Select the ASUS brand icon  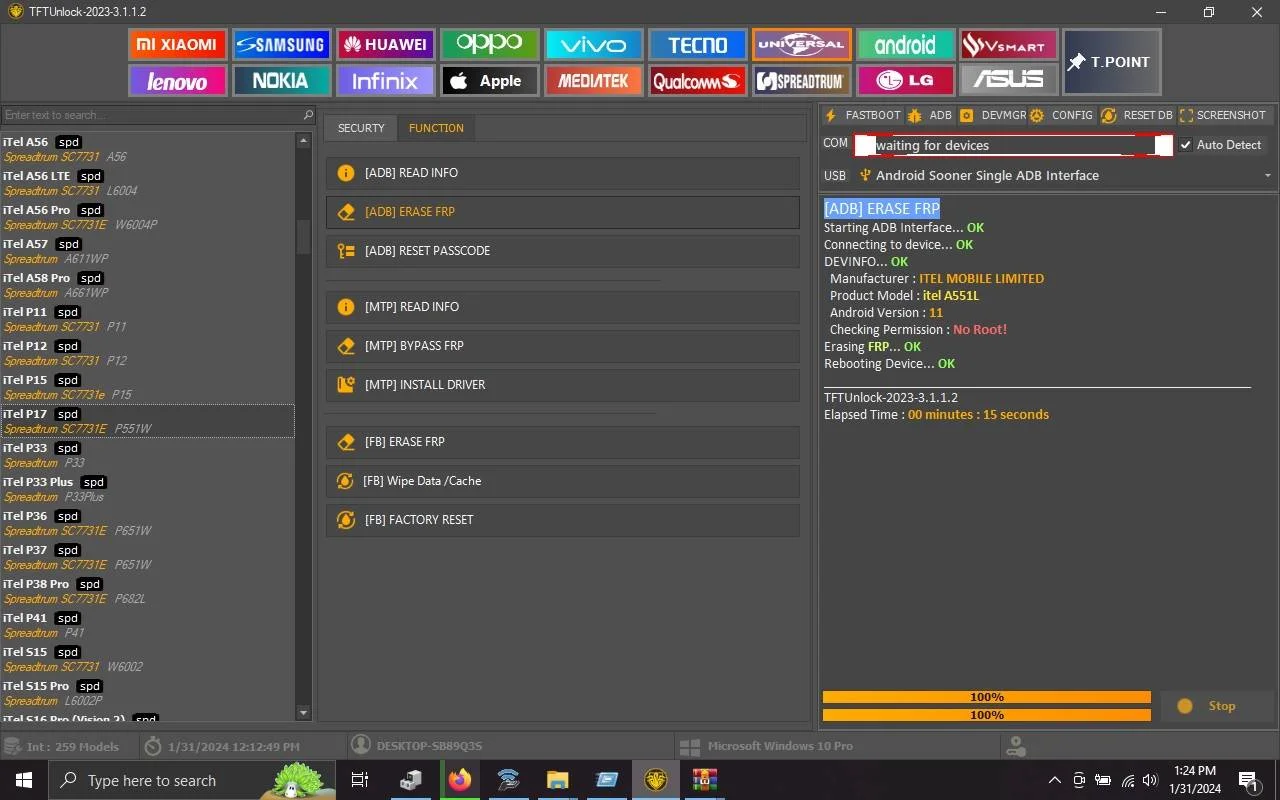[x=1009, y=81]
